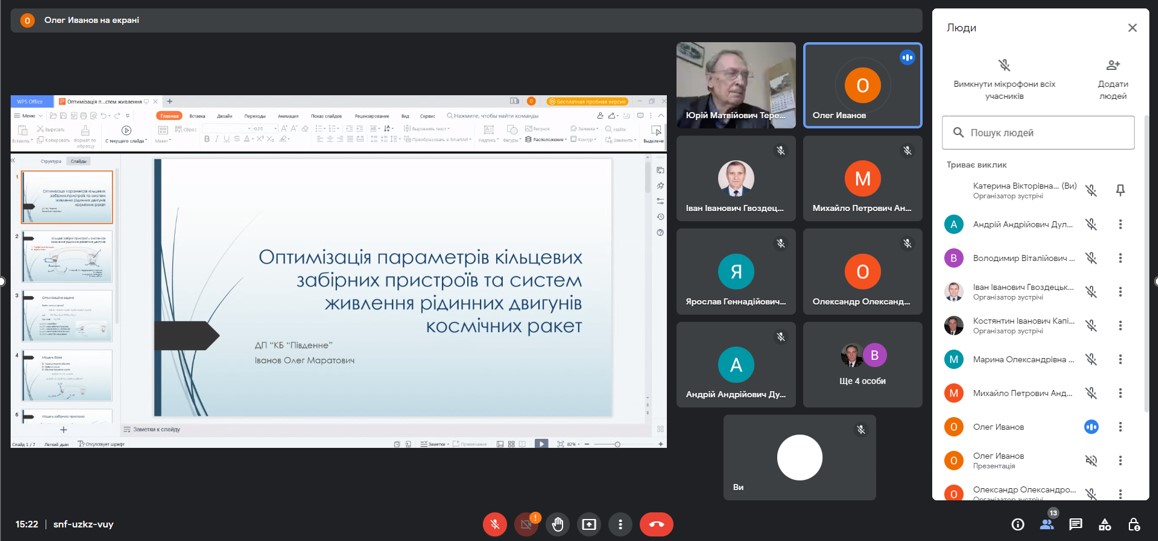Open more actions for Андрій Андрійович
This screenshot has height=541, width=1158.
1120,225
